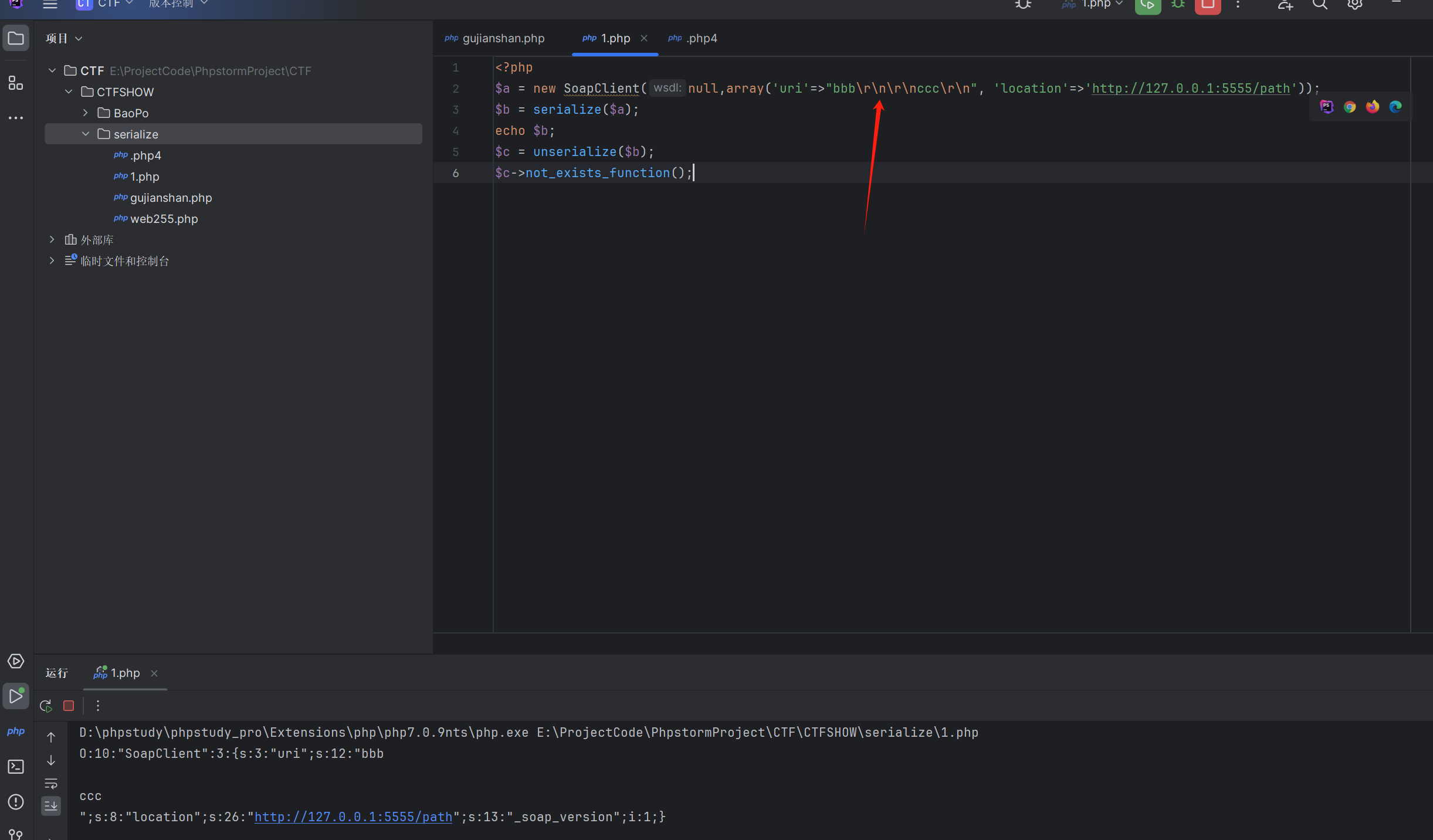Collapse the serialize folder
1433x840 pixels.
[x=86, y=134]
